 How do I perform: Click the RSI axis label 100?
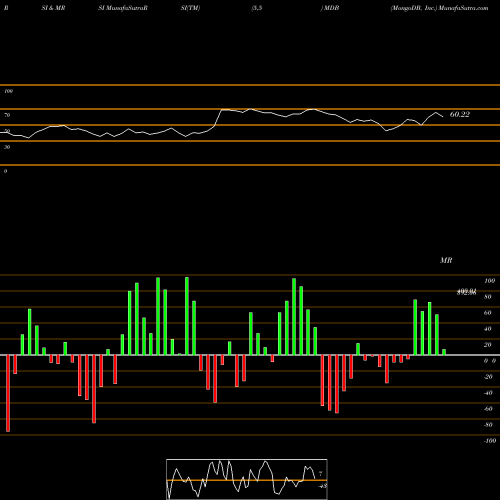tap(8, 91)
